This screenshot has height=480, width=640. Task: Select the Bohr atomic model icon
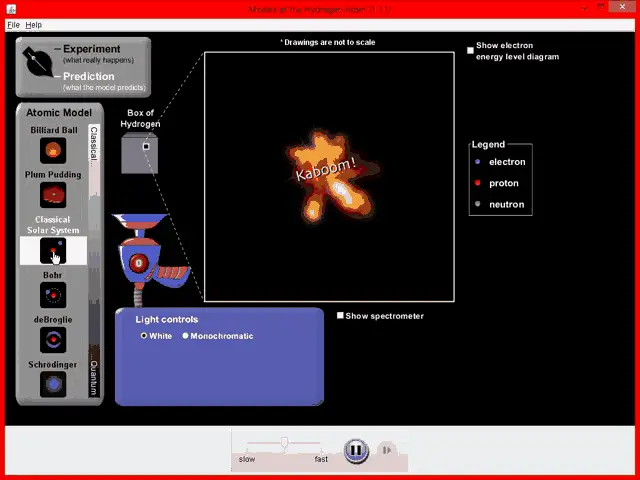[53, 295]
